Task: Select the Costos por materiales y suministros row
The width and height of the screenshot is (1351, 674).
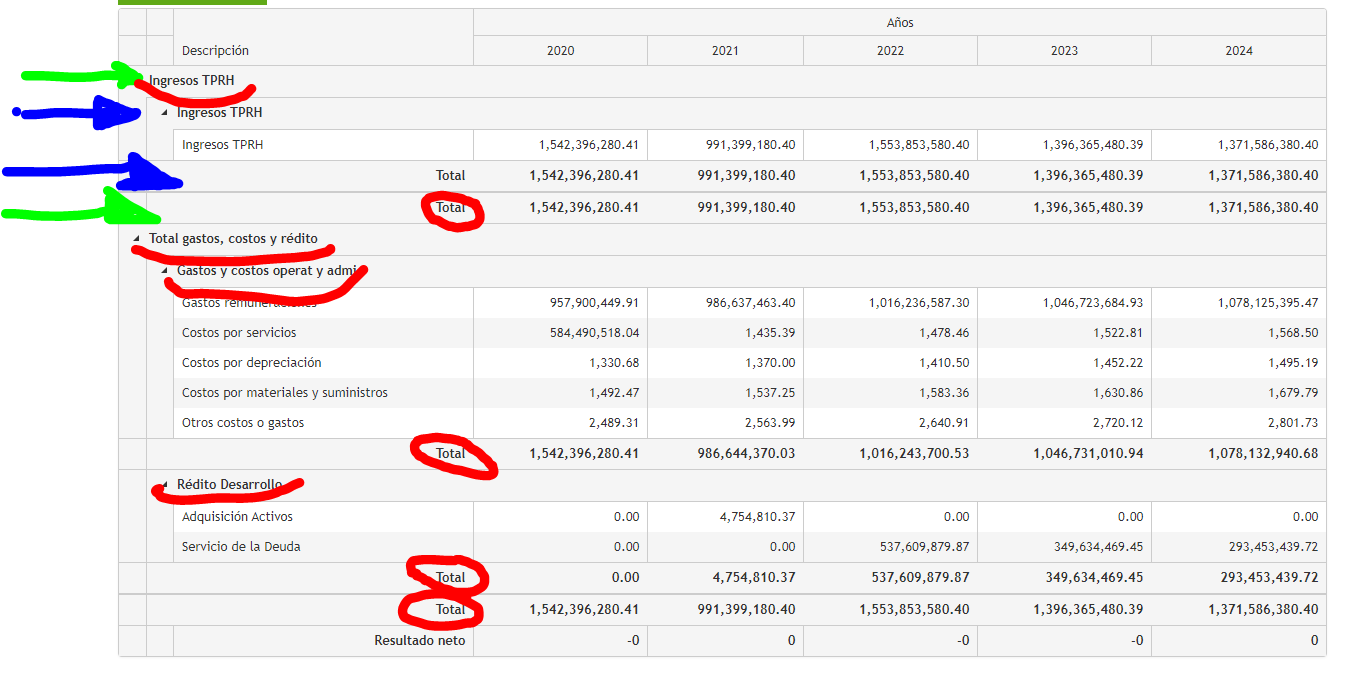Action: [x=284, y=393]
